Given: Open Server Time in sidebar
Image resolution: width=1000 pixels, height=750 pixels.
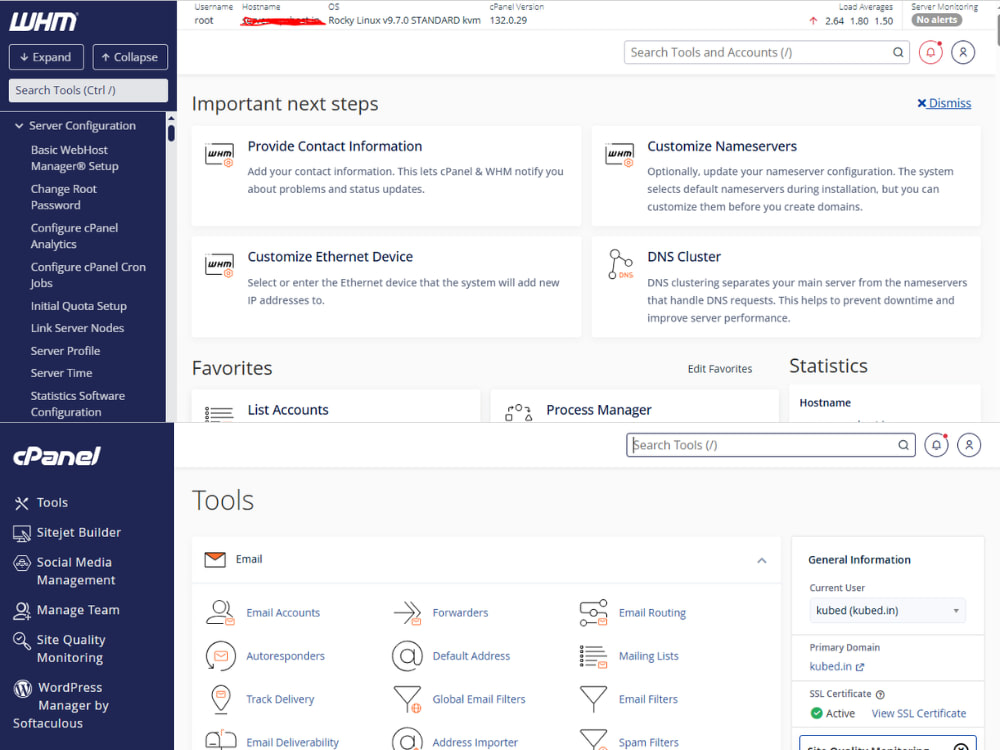Looking at the screenshot, I should point(61,373).
